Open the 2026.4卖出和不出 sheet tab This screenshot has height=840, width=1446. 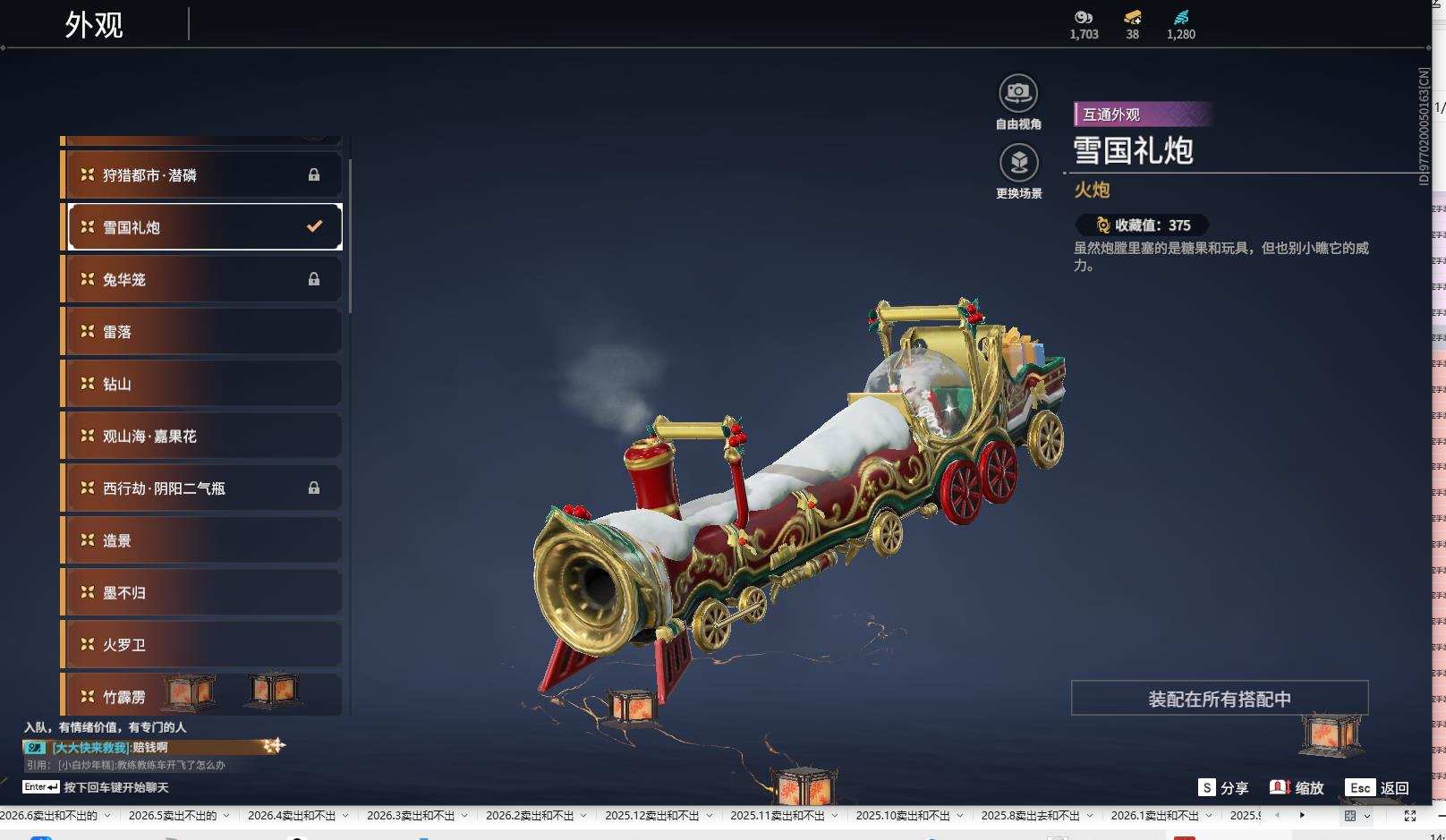click(292, 816)
